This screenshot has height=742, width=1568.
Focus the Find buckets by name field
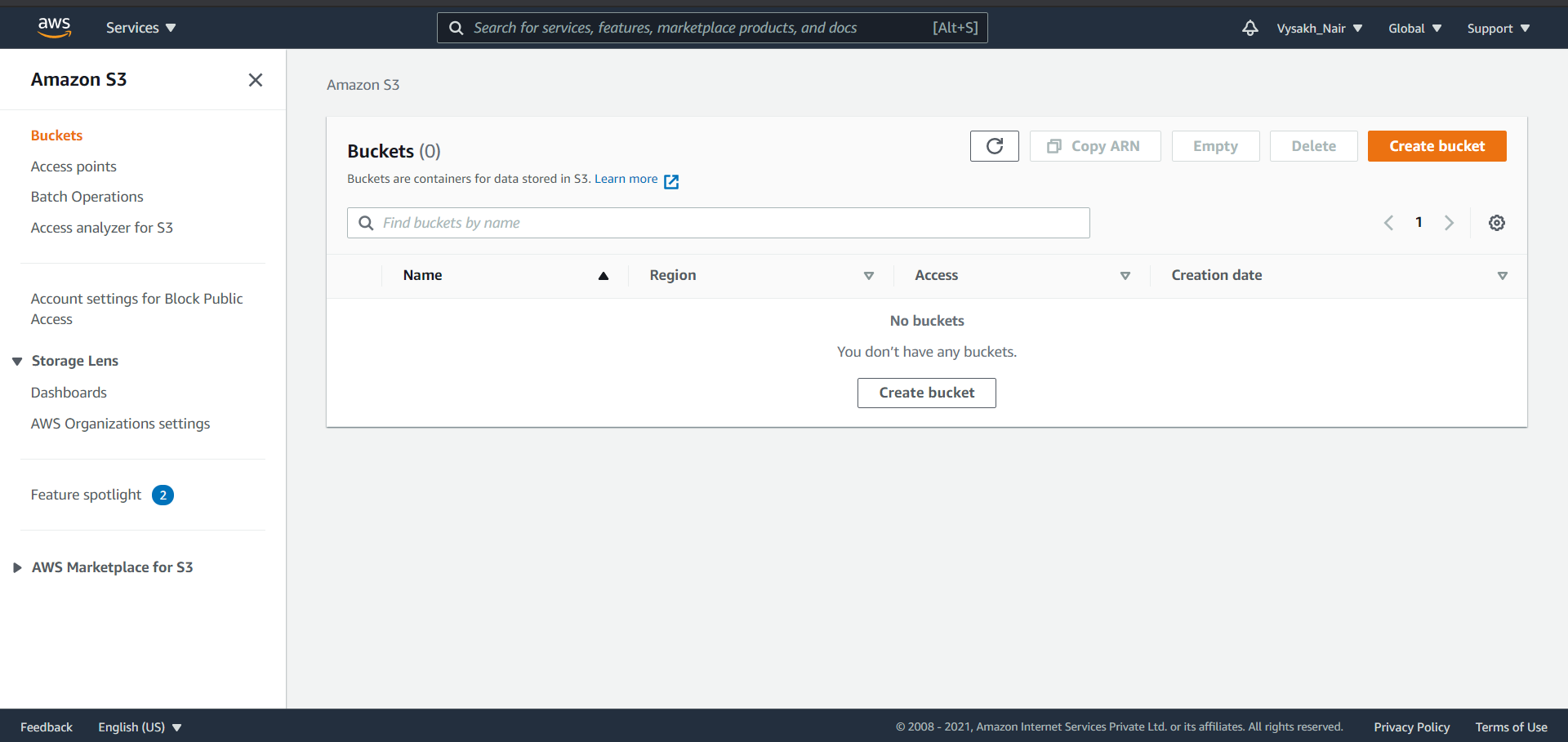pos(719,223)
